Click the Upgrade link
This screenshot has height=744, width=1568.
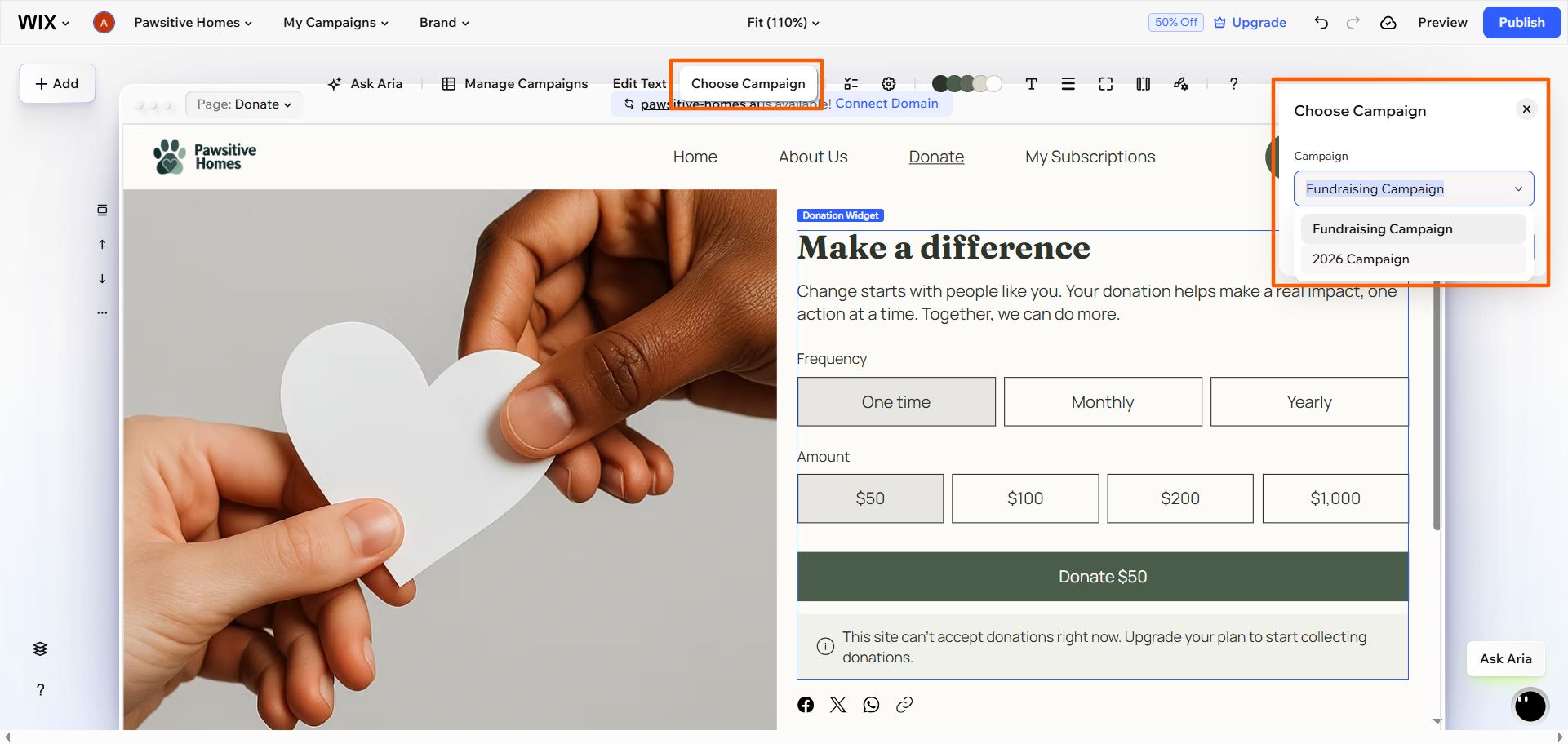coord(1250,22)
